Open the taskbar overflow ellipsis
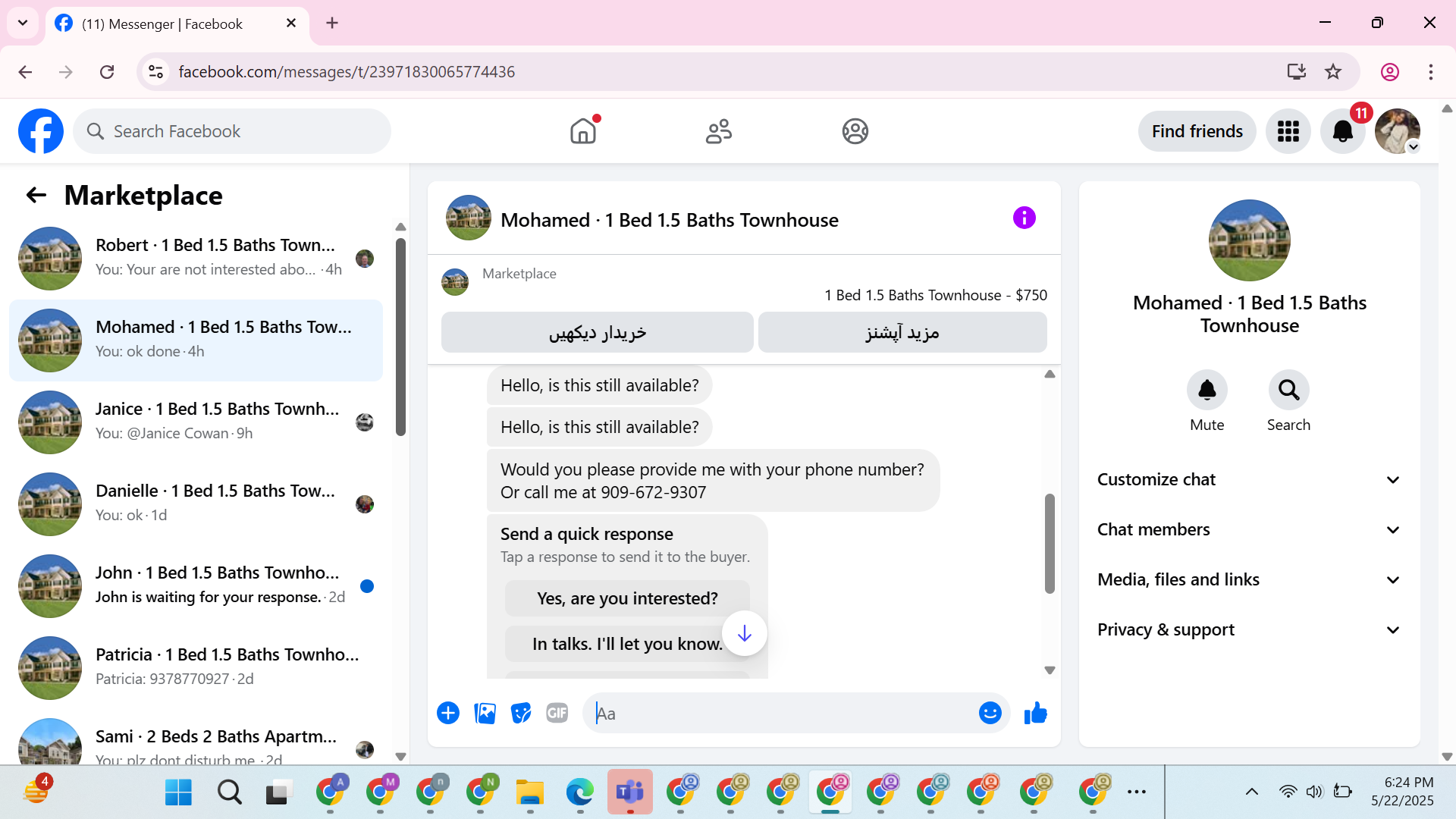This screenshot has width=1456, height=819. pyautogui.click(x=1137, y=792)
